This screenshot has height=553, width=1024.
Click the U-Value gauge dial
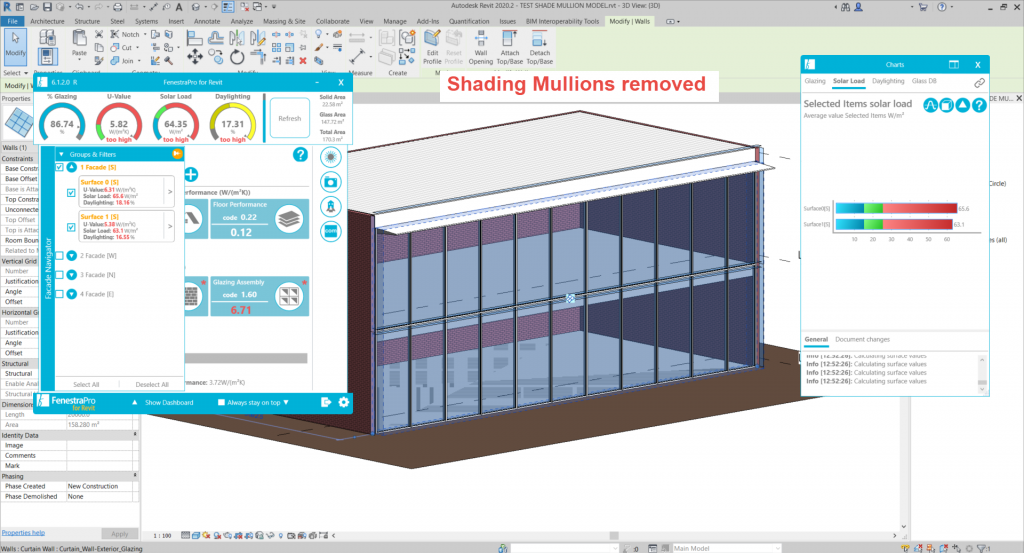(x=119, y=123)
